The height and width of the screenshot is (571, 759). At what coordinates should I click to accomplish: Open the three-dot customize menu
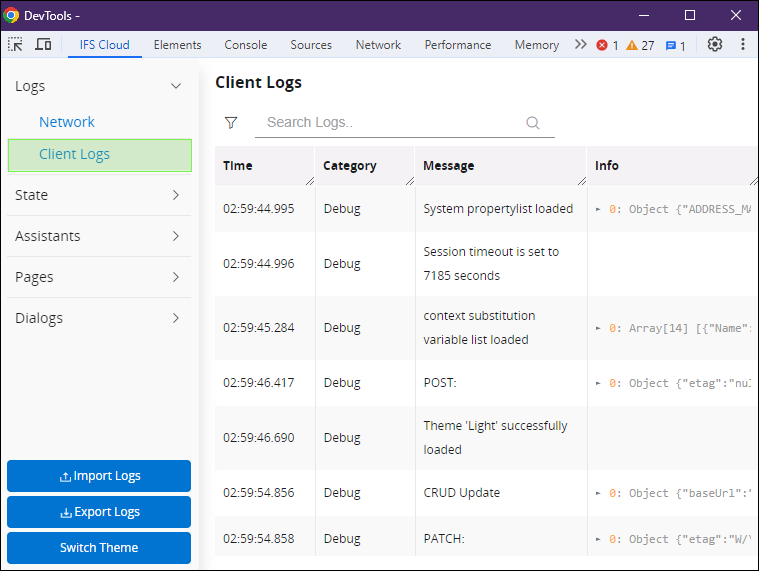click(x=743, y=44)
